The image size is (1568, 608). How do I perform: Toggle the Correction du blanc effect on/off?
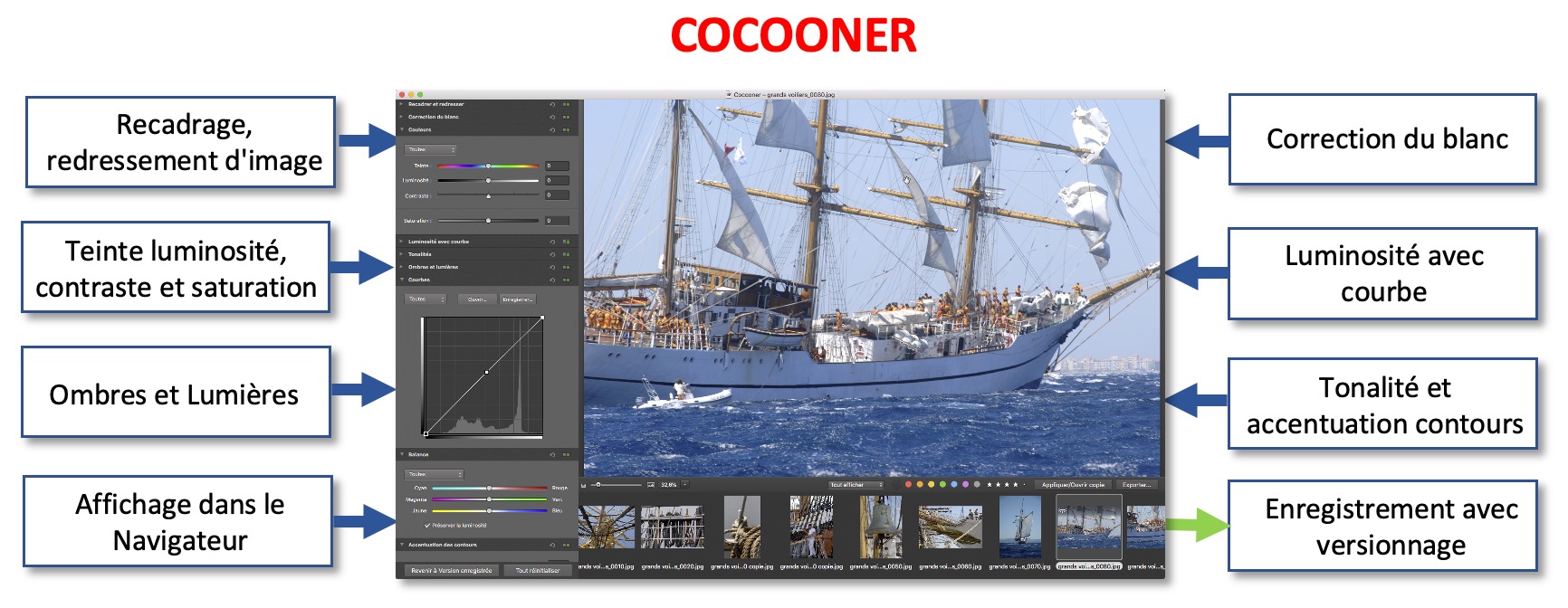pyautogui.click(x=567, y=117)
